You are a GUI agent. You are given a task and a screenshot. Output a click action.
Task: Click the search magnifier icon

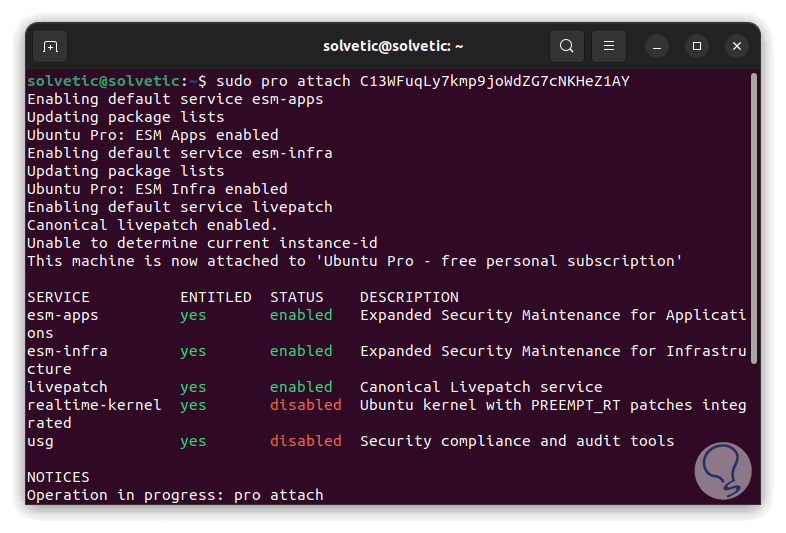click(567, 46)
